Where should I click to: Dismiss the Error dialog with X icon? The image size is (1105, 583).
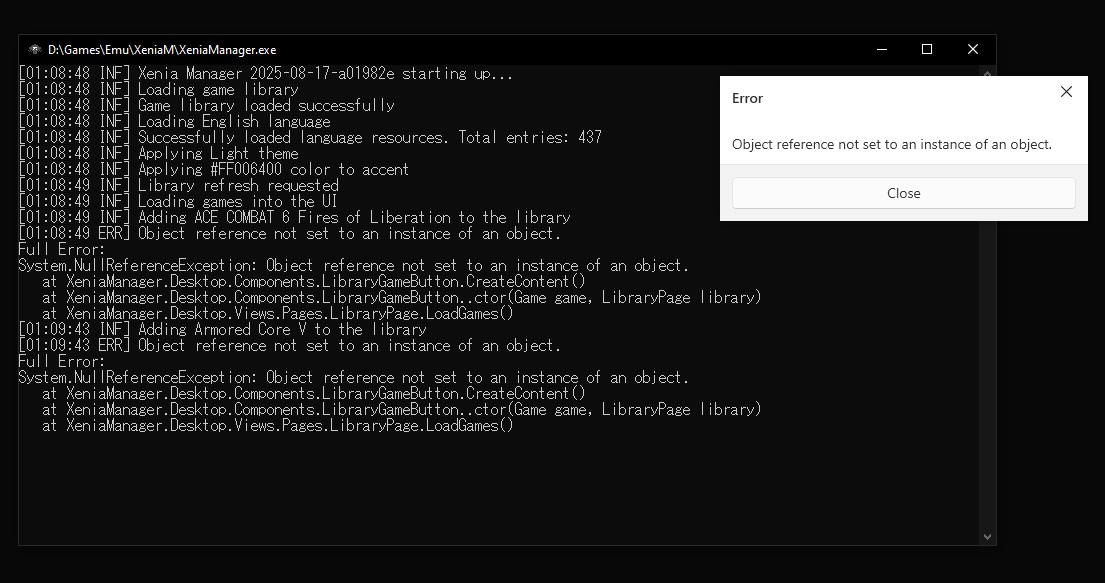[x=1066, y=92]
